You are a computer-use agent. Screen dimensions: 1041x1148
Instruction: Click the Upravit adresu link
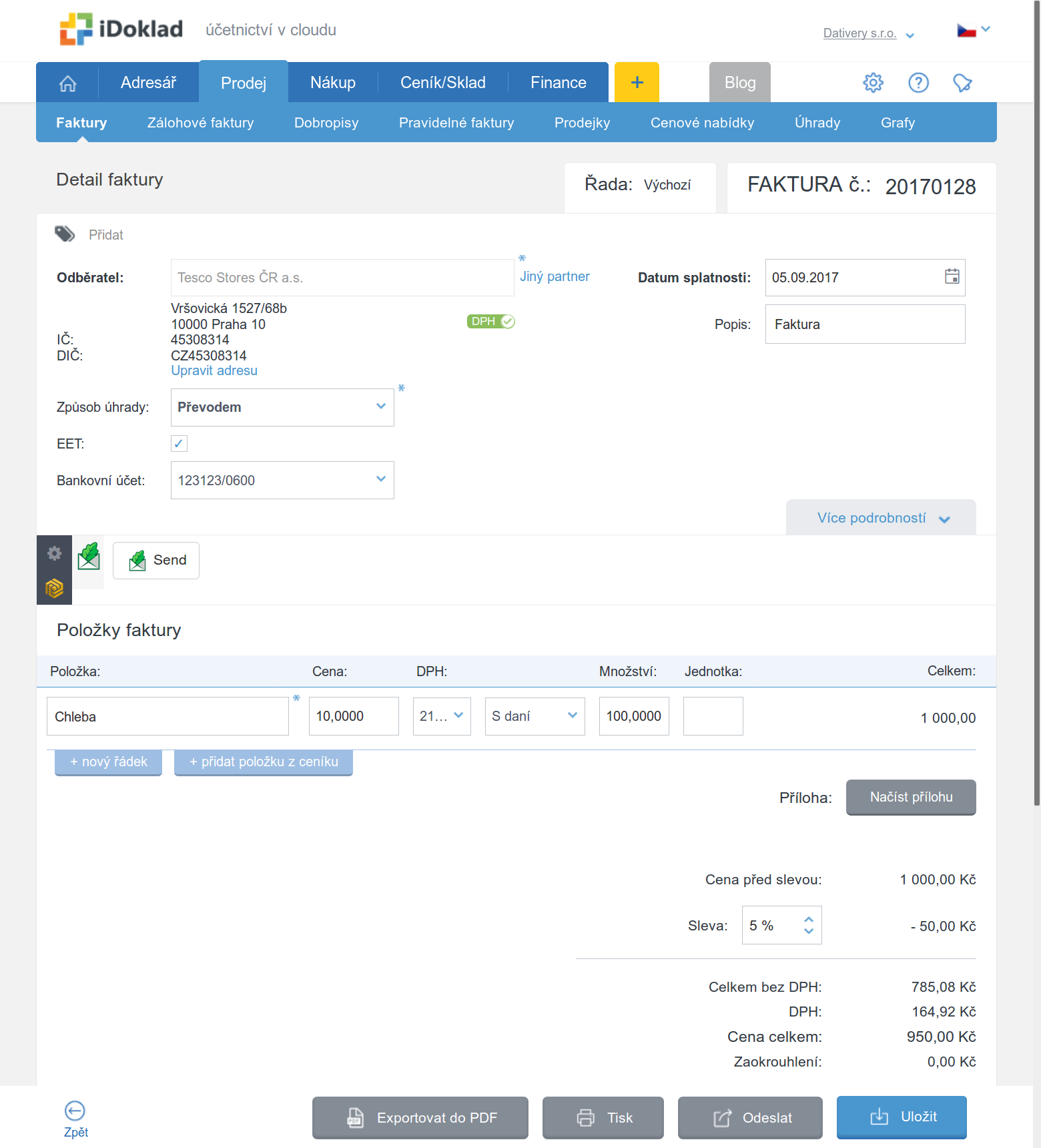214,371
